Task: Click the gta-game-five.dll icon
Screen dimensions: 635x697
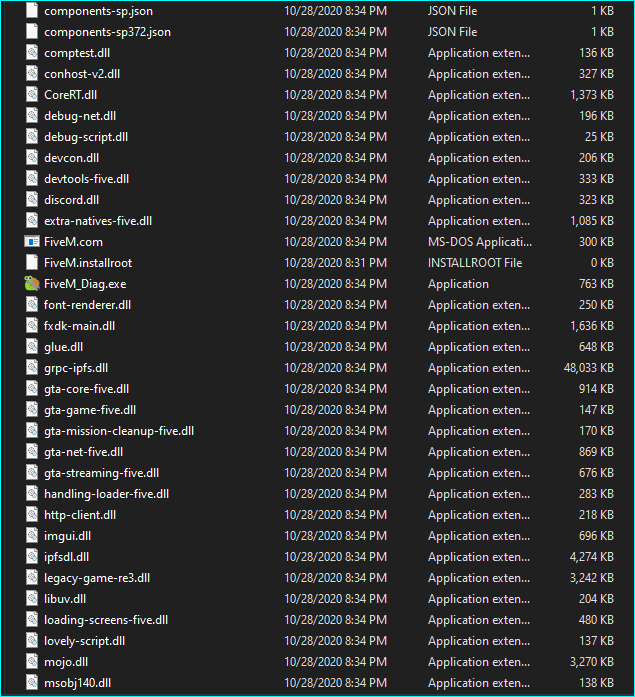Action: pyautogui.click(x=32, y=409)
